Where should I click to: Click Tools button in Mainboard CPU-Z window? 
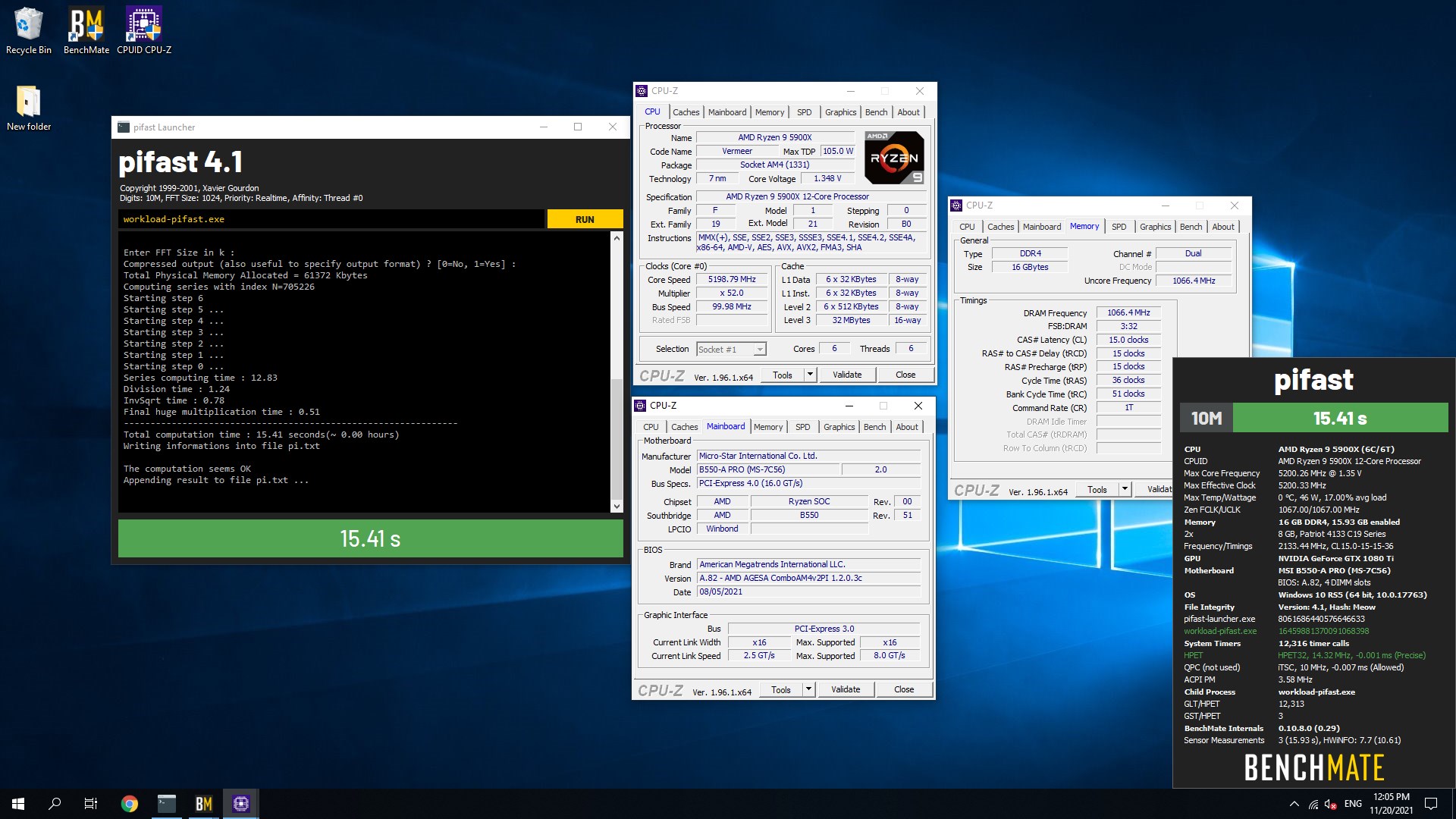(781, 689)
